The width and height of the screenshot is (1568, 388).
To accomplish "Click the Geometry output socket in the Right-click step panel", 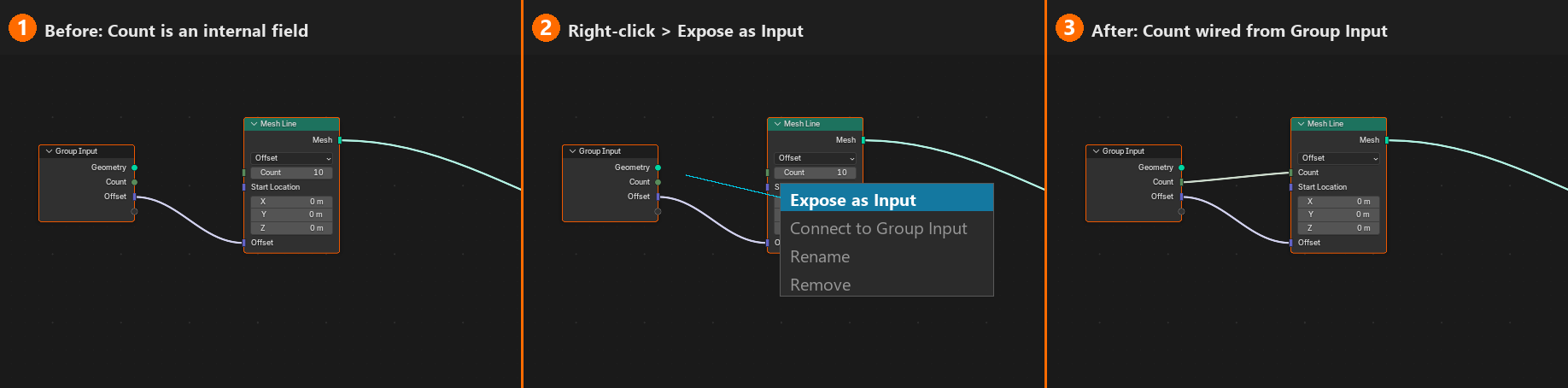I will [658, 168].
